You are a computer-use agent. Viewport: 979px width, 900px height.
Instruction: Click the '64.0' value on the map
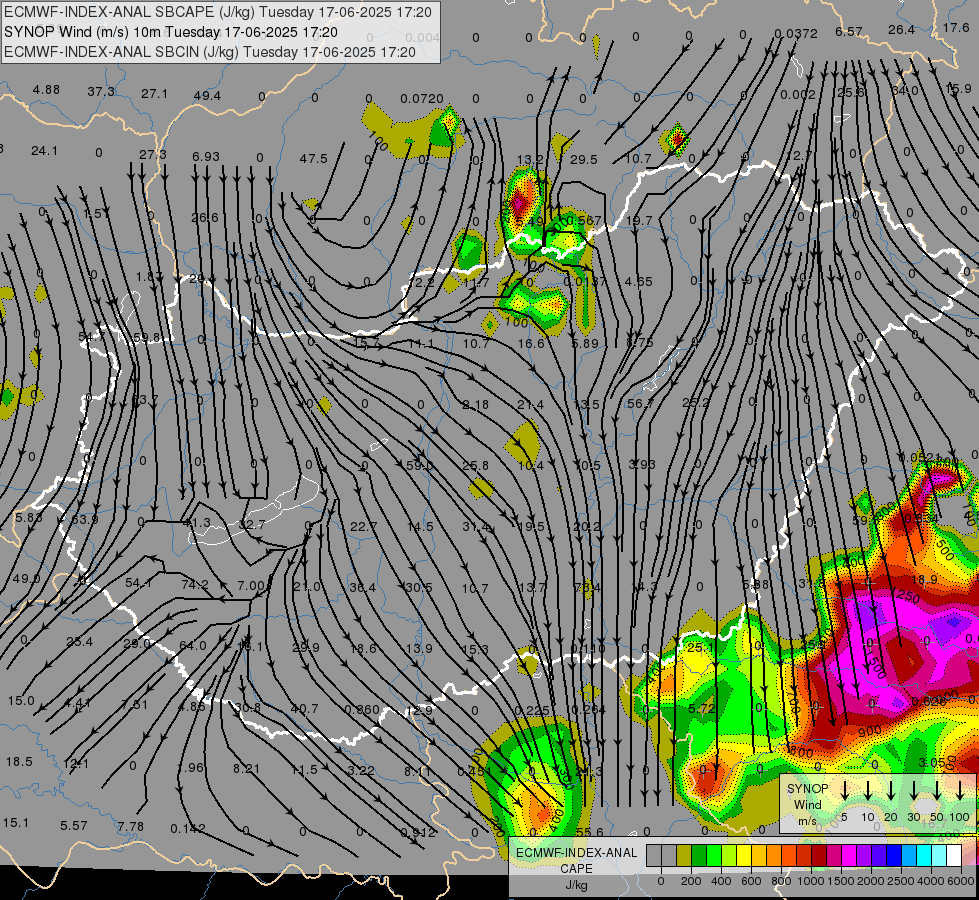(x=192, y=645)
